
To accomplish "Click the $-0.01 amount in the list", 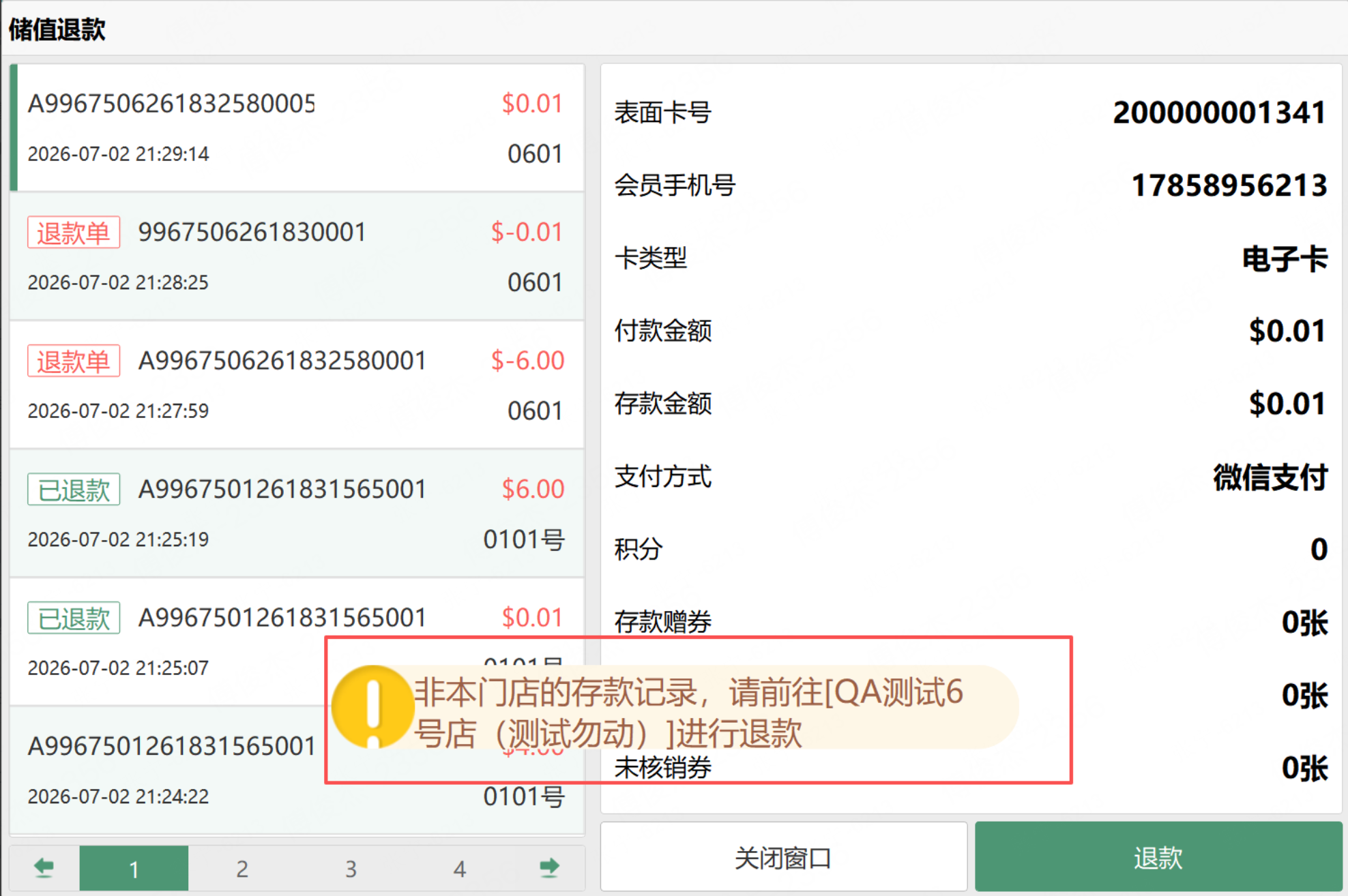I will point(527,232).
